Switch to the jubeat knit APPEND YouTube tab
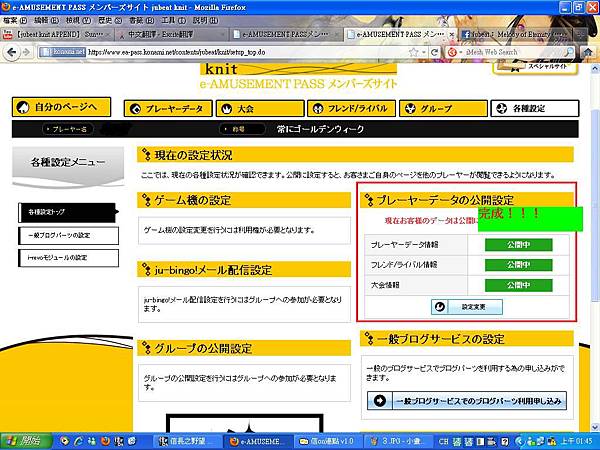The image size is (600, 450). tap(57, 34)
